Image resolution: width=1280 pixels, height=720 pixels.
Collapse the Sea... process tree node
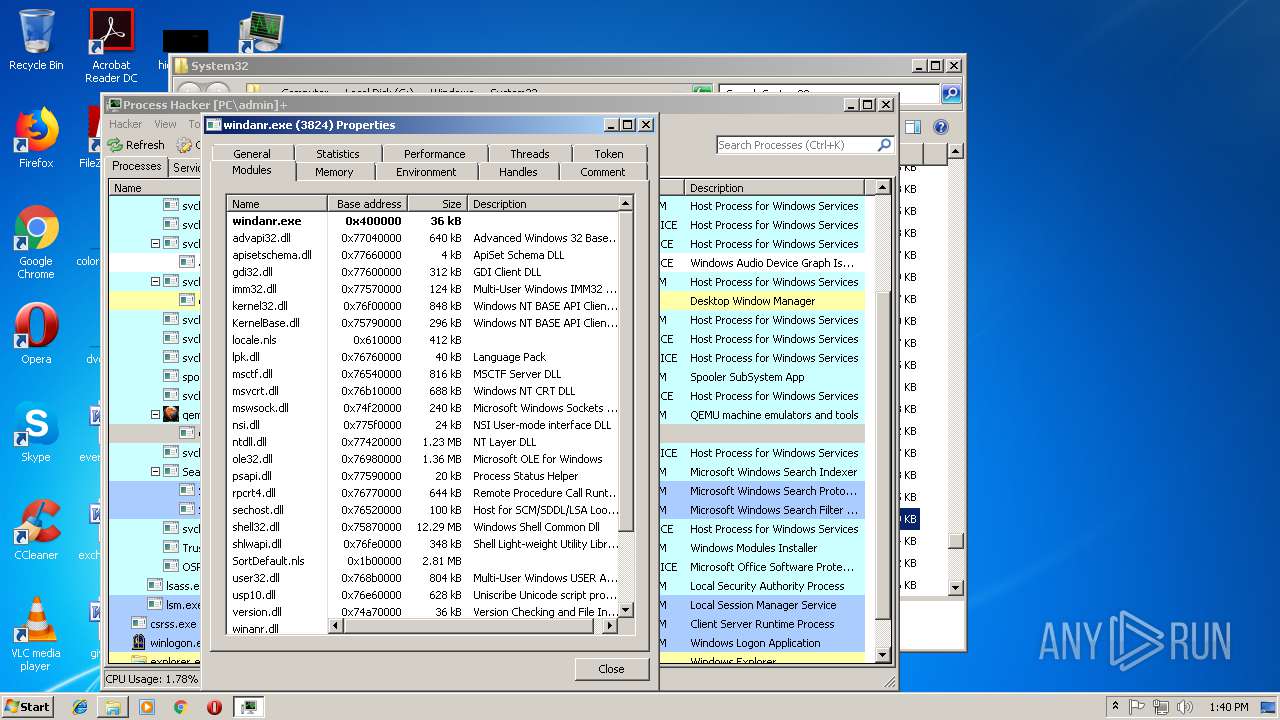click(x=155, y=472)
